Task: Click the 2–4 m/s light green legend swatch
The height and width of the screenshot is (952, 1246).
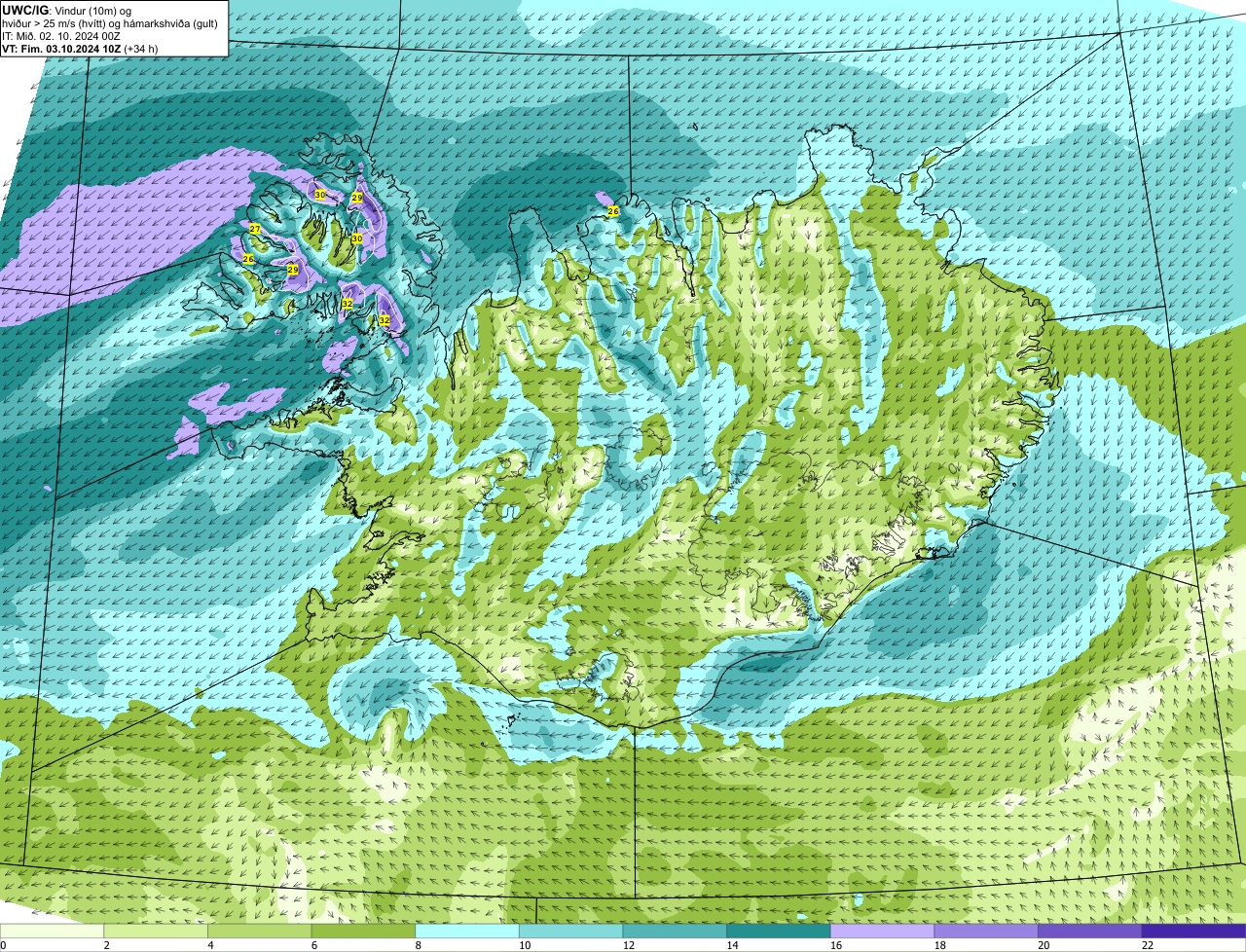Action: click(x=156, y=931)
